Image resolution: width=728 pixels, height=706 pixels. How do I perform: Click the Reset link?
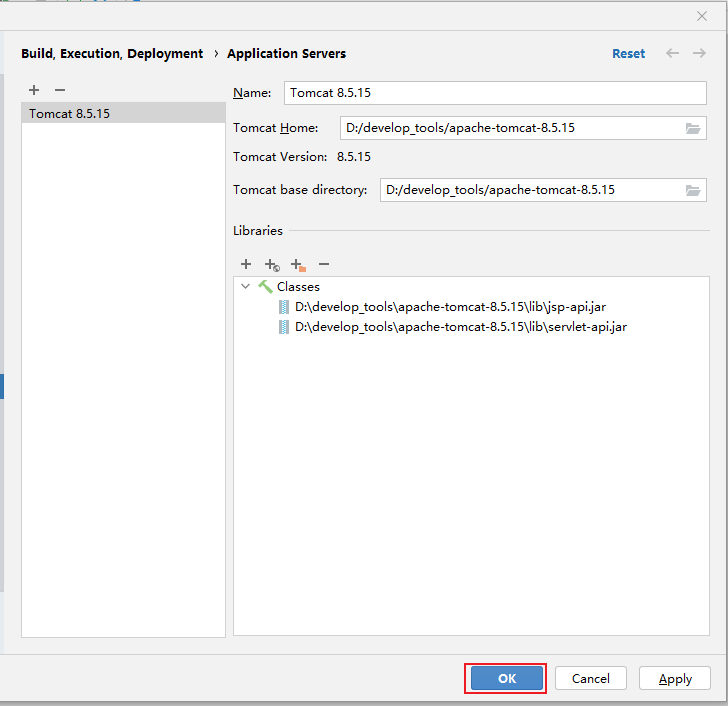tap(628, 54)
